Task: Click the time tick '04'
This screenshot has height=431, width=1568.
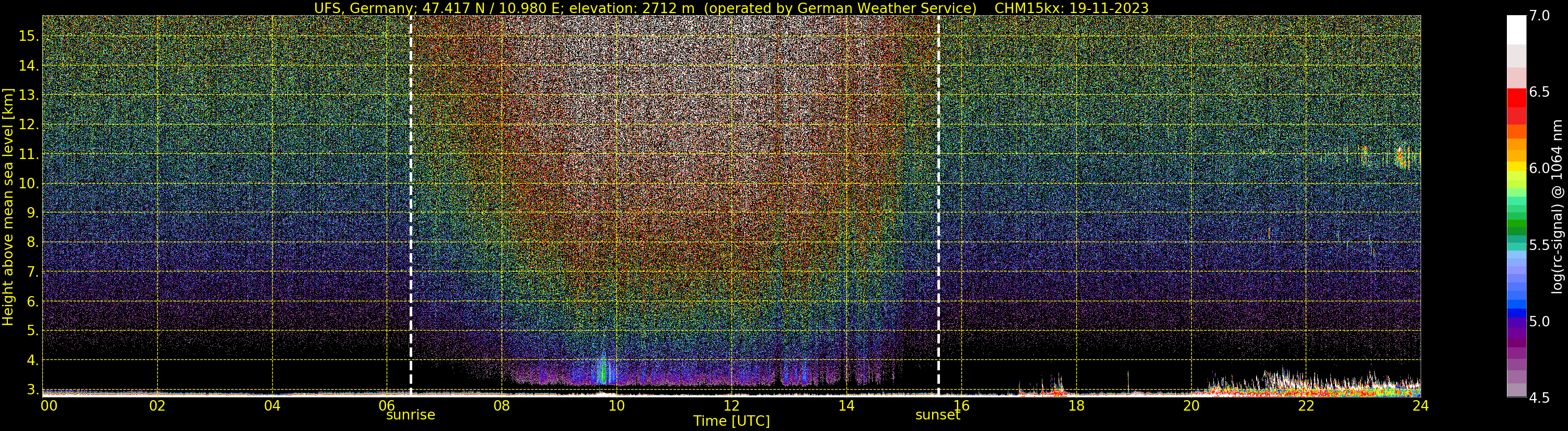Action: click(272, 405)
